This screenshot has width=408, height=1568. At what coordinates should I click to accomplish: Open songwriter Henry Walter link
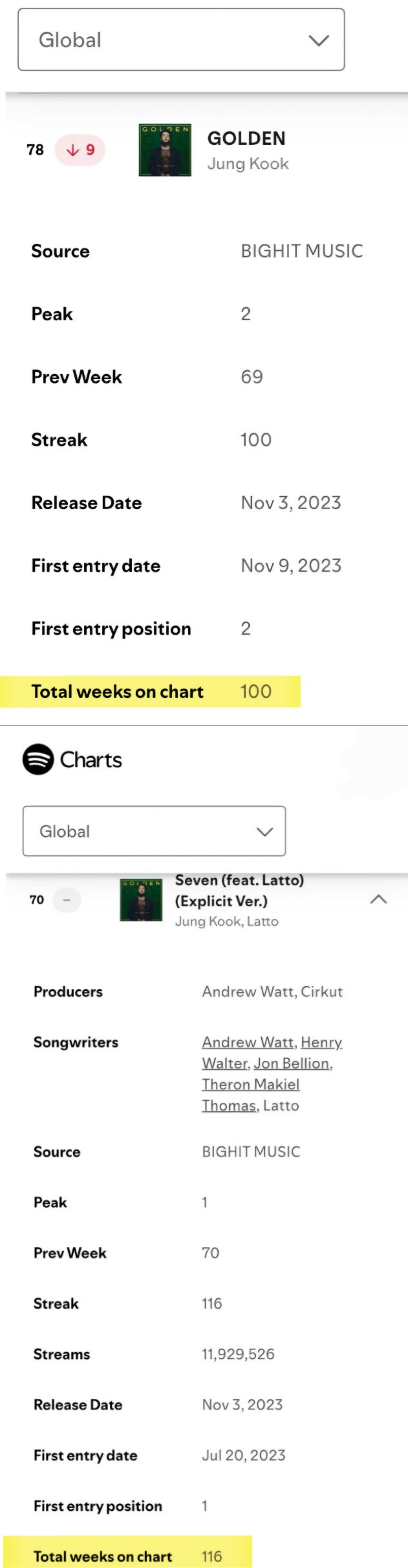click(321, 1043)
